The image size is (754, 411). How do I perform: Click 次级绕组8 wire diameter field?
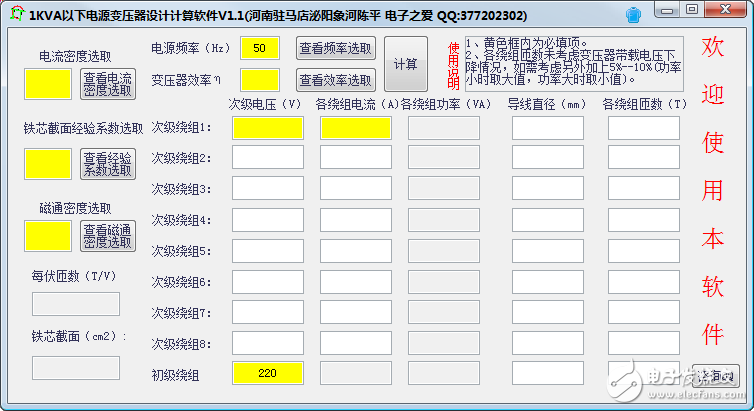tap(548, 343)
